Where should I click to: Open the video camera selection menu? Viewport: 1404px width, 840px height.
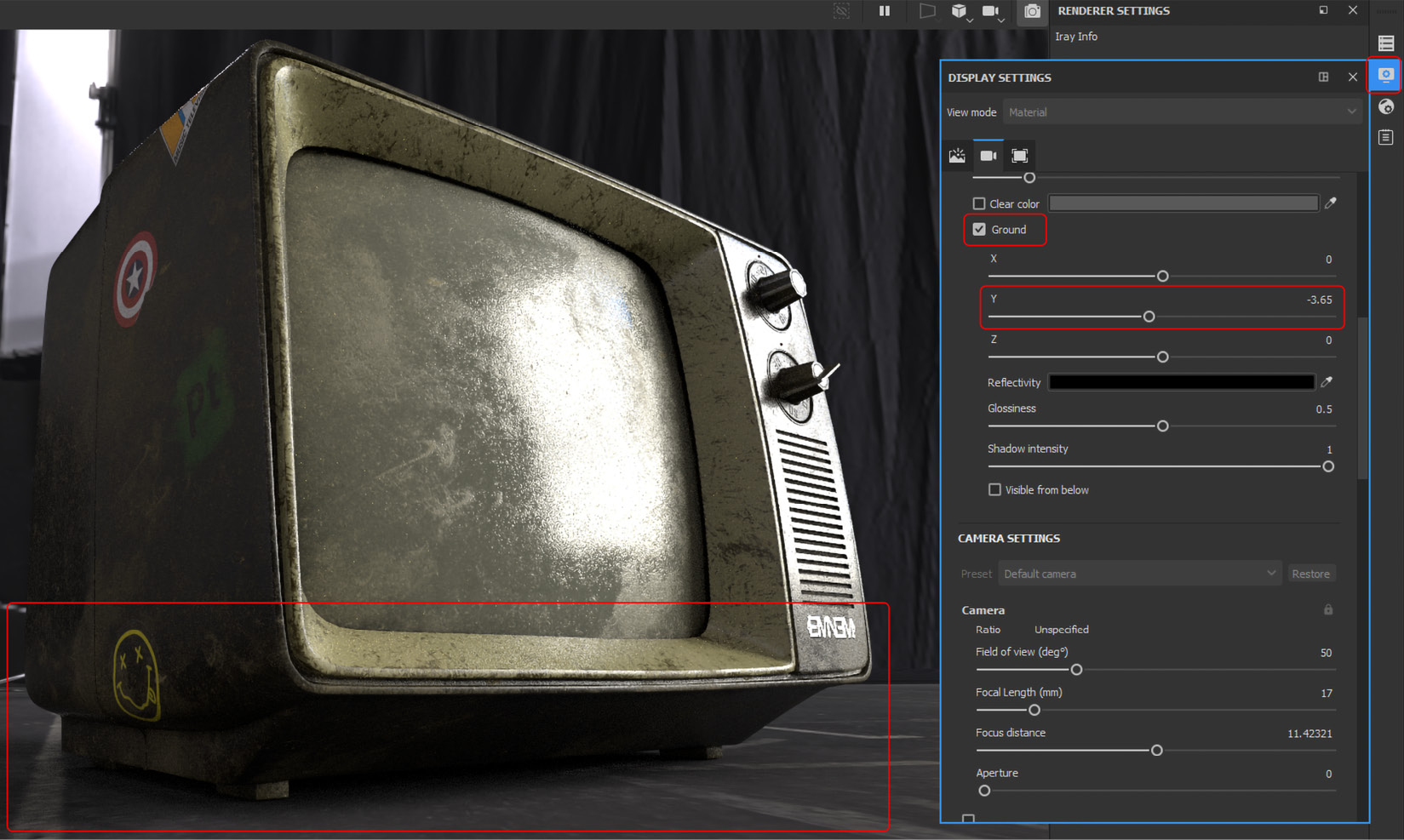point(993,11)
